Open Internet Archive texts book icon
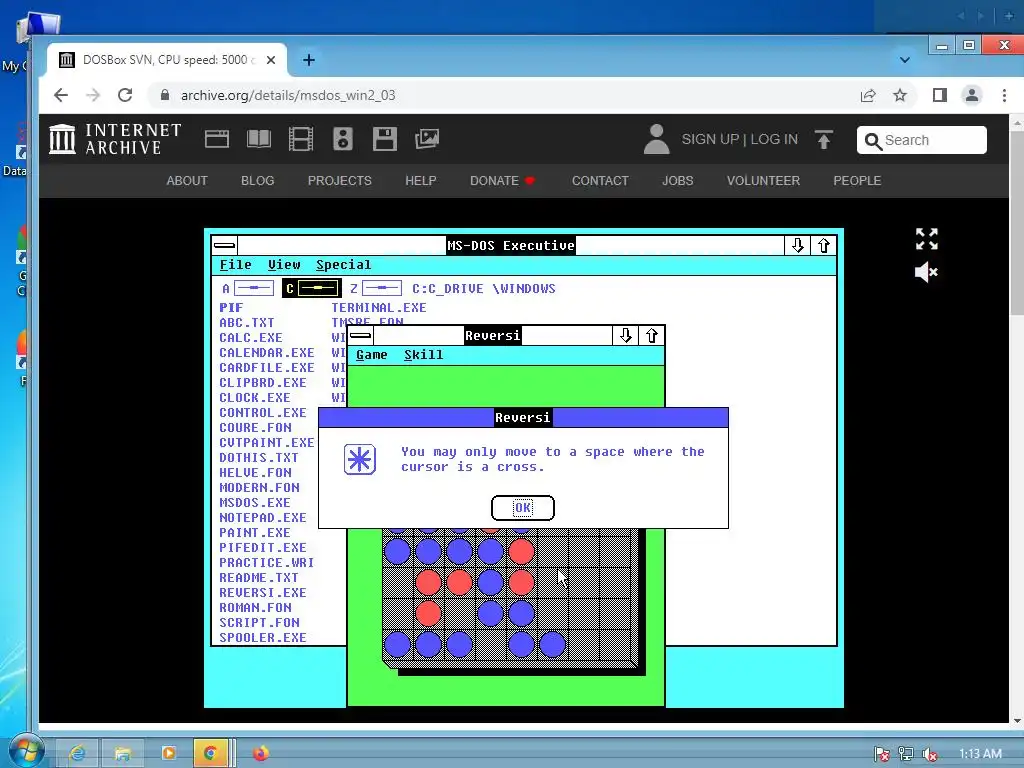This screenshot has width=1024, height=768. click(259, 139)
